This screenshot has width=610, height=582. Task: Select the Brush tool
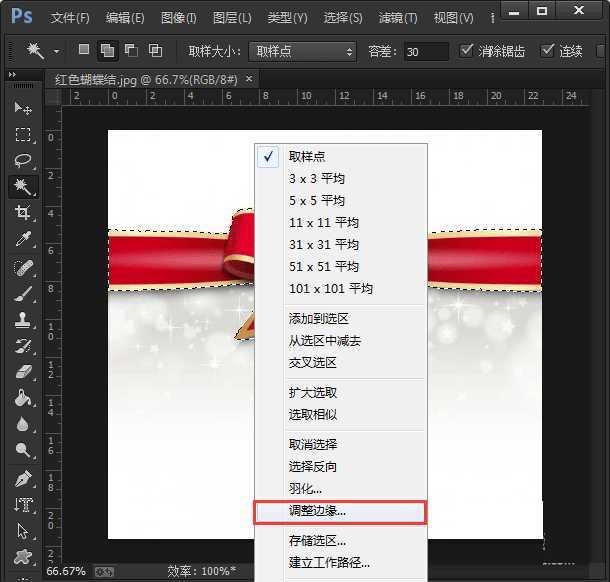point(23,293)
